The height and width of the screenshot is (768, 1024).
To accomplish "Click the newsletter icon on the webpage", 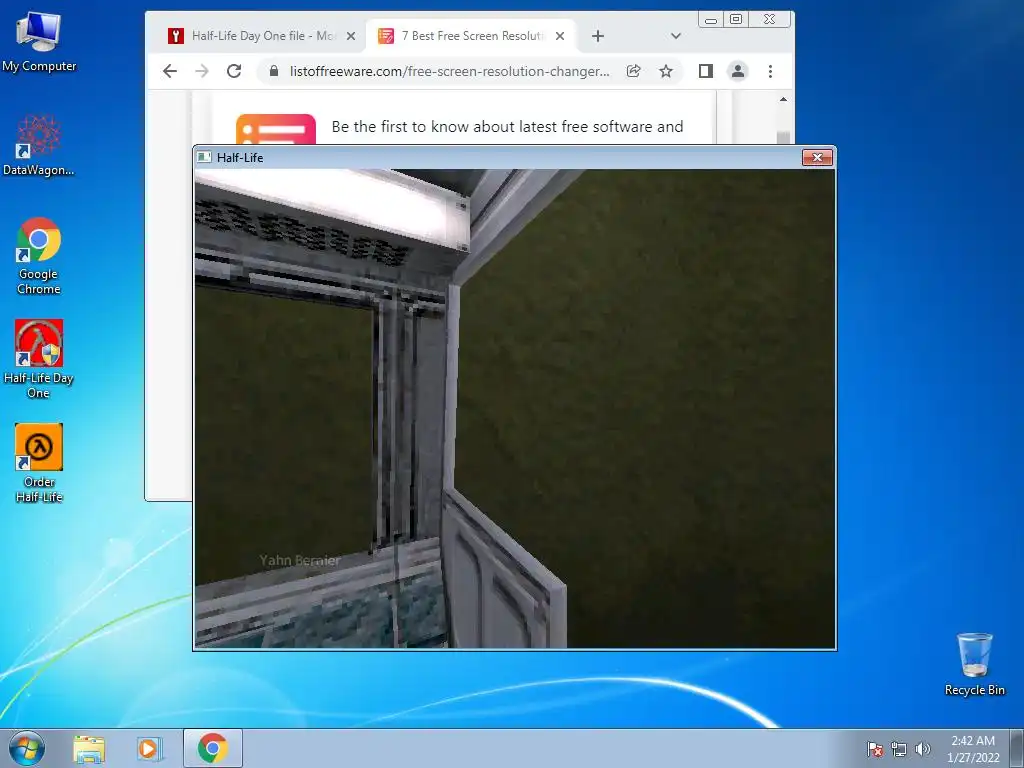I will click(276, 129).
